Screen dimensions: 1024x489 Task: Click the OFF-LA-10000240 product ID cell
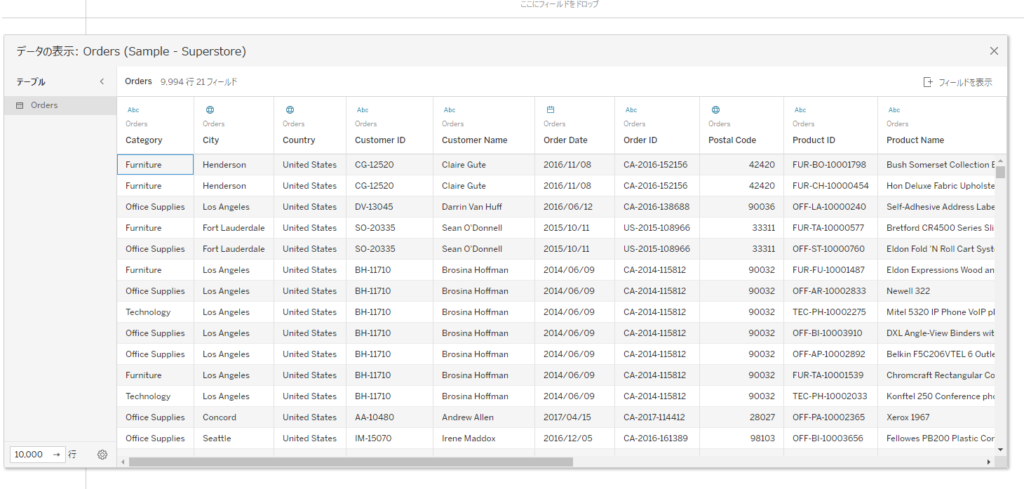(x=831, y=207)
